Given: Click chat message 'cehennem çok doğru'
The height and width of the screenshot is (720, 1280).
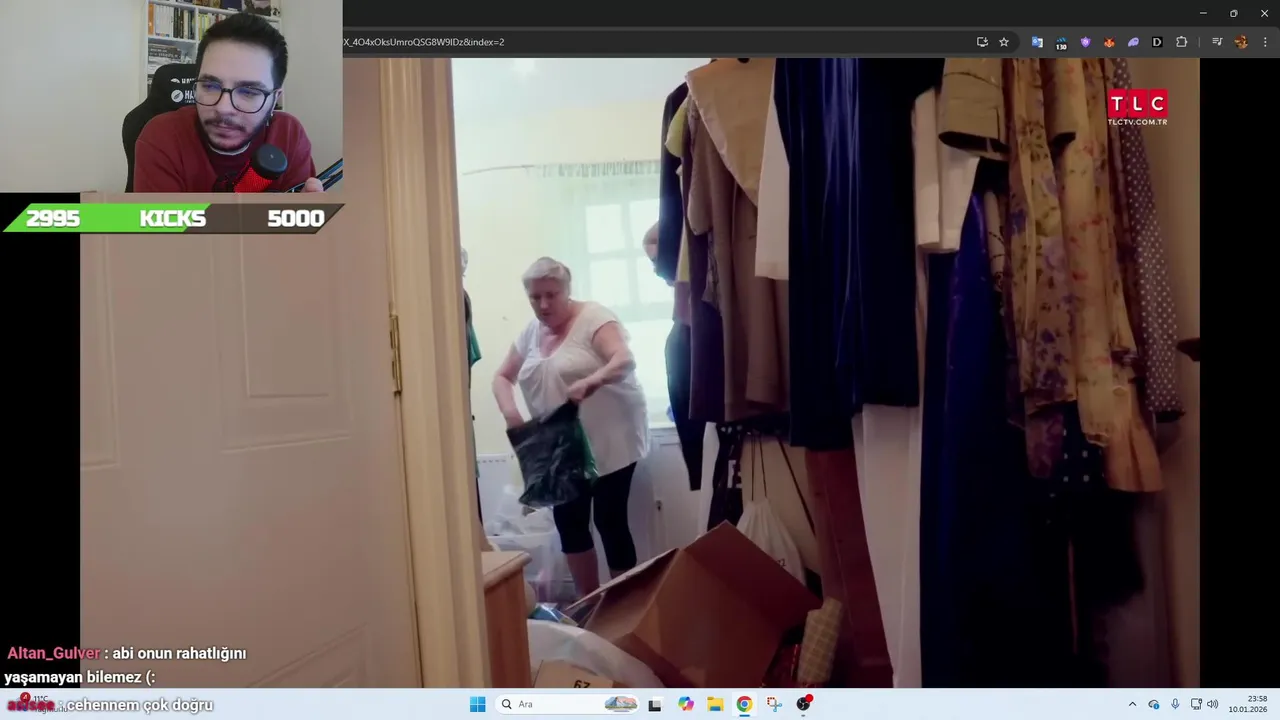Looking at the screenshot, I should (x=140, y=705).
